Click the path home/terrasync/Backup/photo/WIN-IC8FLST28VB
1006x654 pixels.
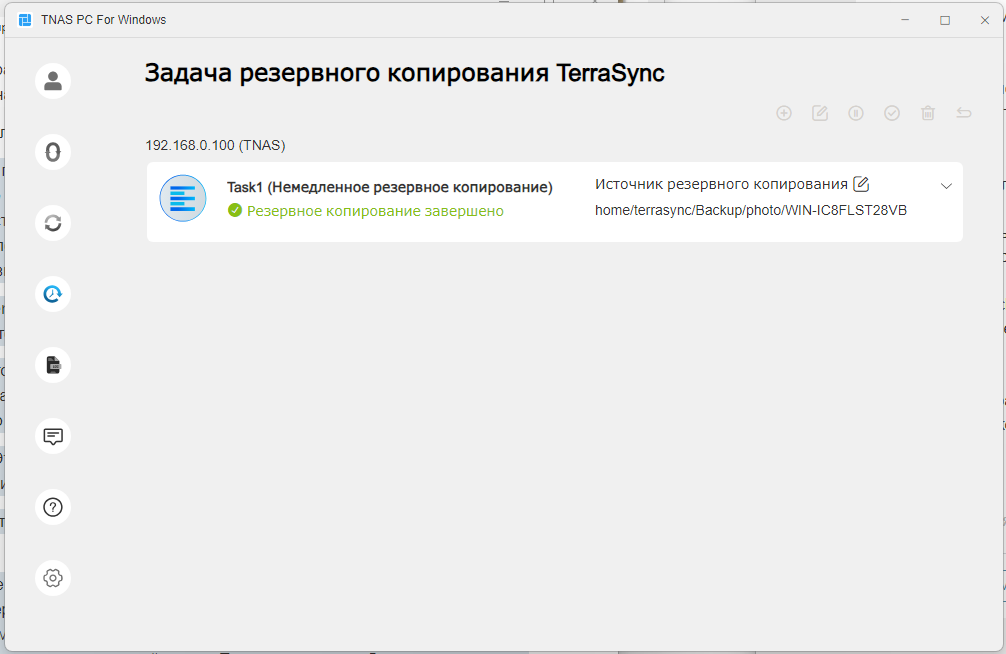pyautogui.click(x=751, y=211)
